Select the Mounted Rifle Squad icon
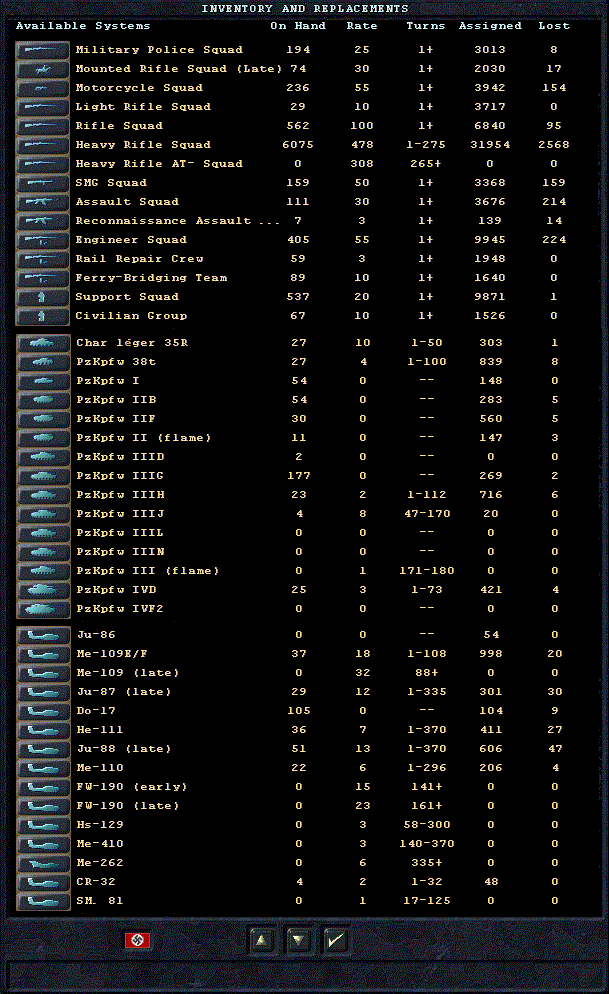The image size is (609, 994). (42, 69)
